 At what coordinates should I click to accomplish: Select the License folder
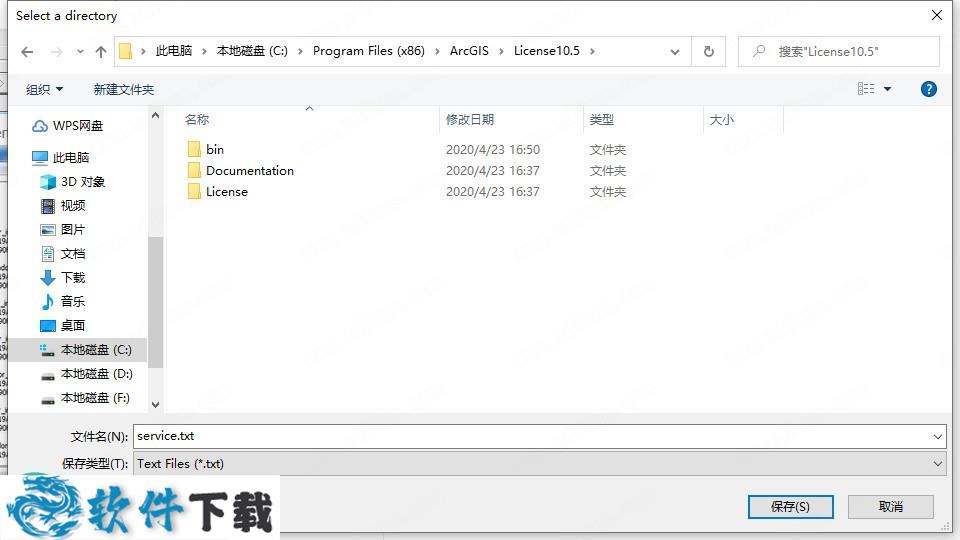(227, 192)
